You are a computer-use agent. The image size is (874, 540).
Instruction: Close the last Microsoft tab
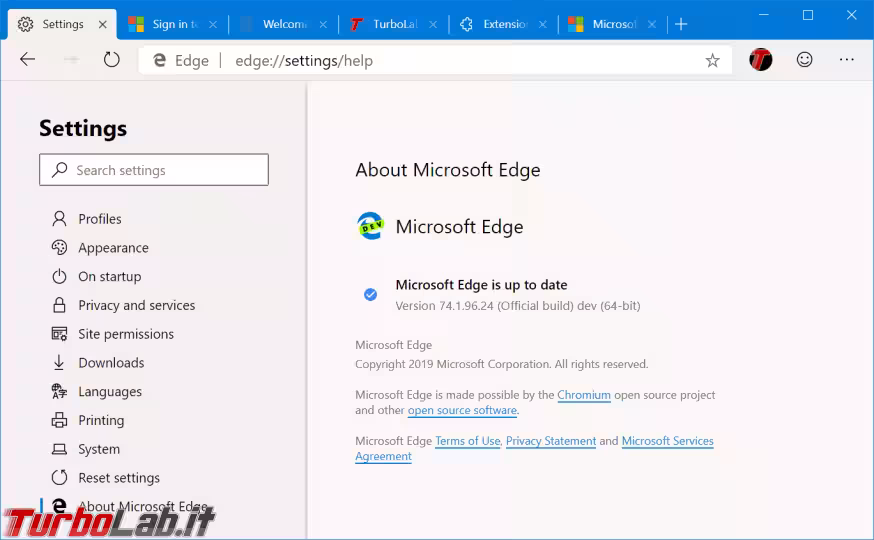point(652,25)
